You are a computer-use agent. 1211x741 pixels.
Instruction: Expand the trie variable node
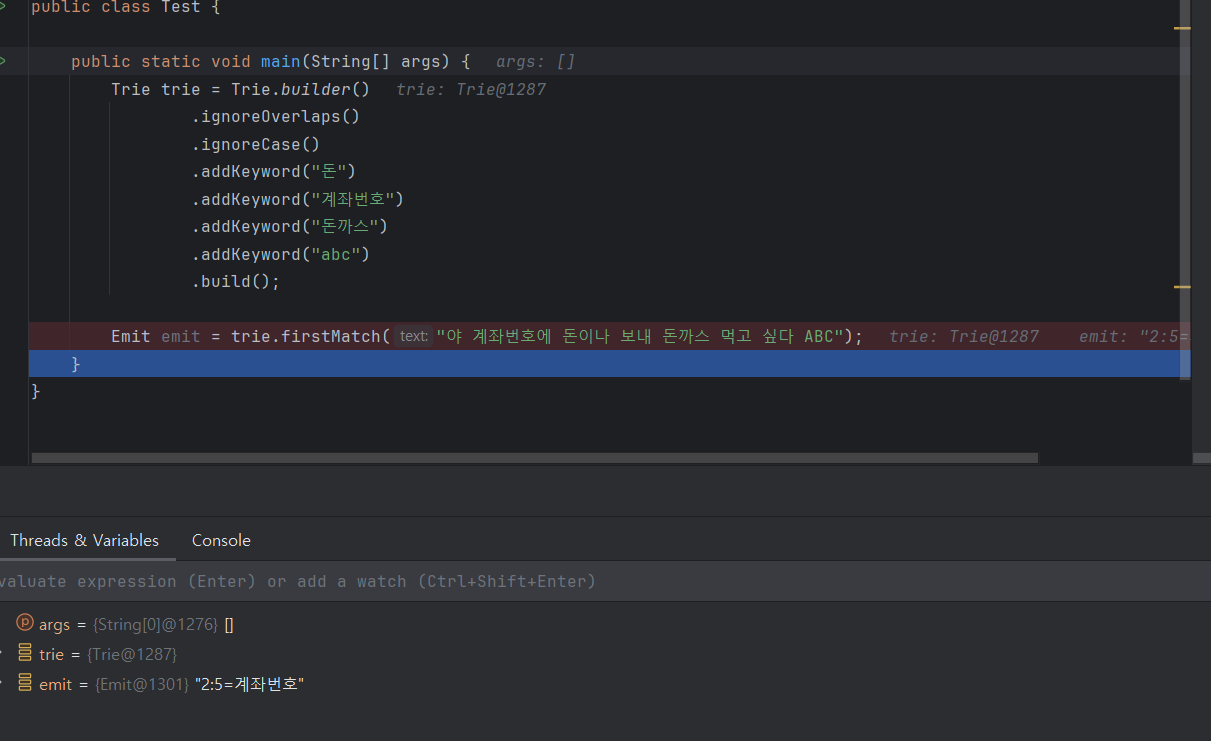pos(2,654)
